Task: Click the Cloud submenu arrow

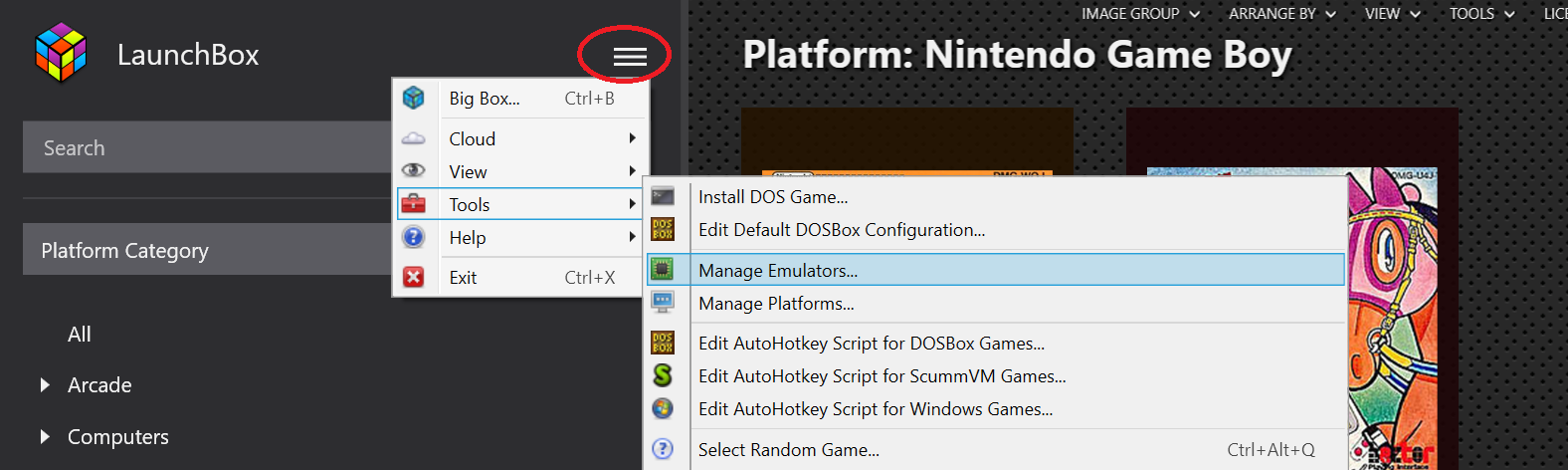Action: [632, 138]
